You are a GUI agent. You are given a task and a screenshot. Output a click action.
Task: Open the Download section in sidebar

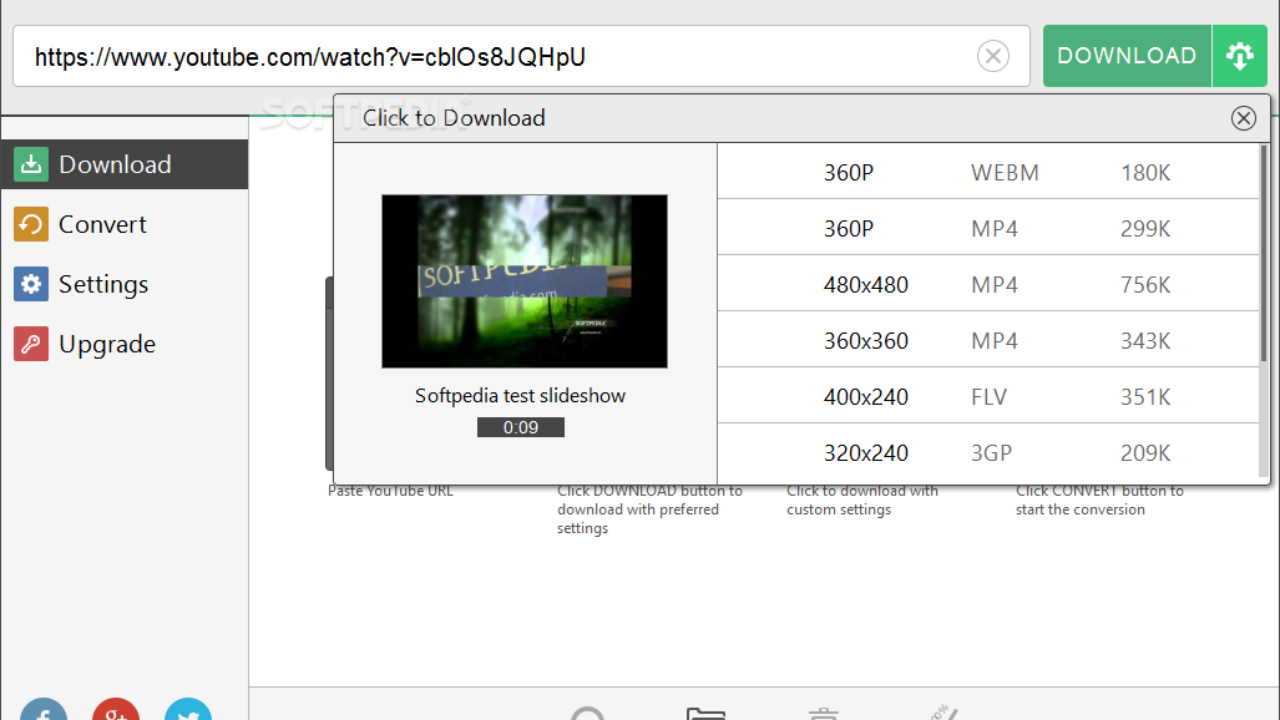tap(124, 164)
